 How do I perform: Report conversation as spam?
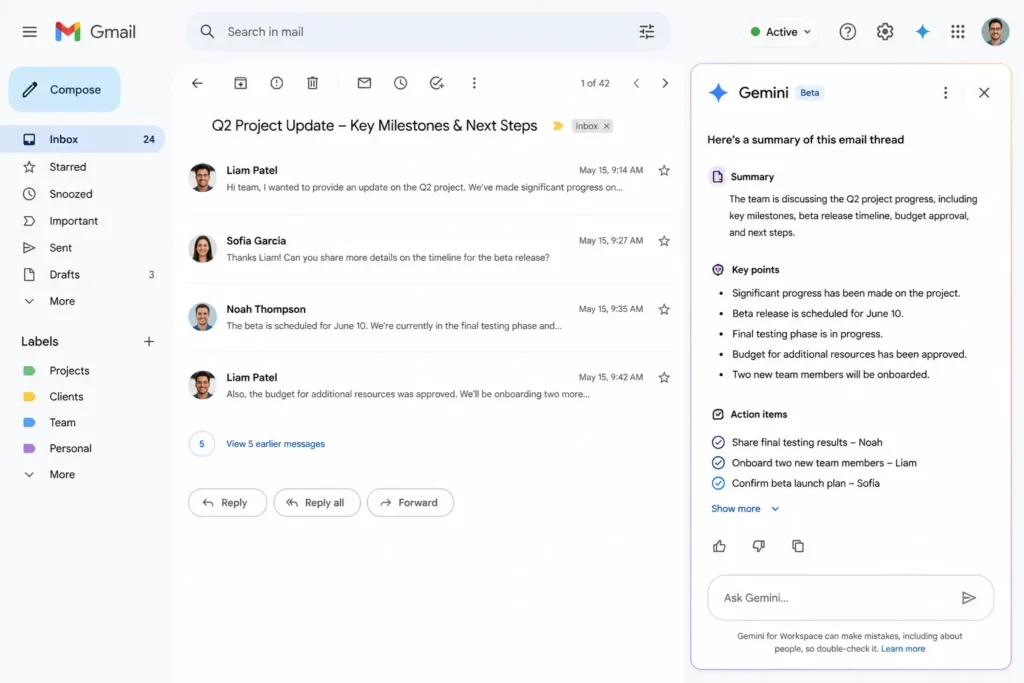276,83
